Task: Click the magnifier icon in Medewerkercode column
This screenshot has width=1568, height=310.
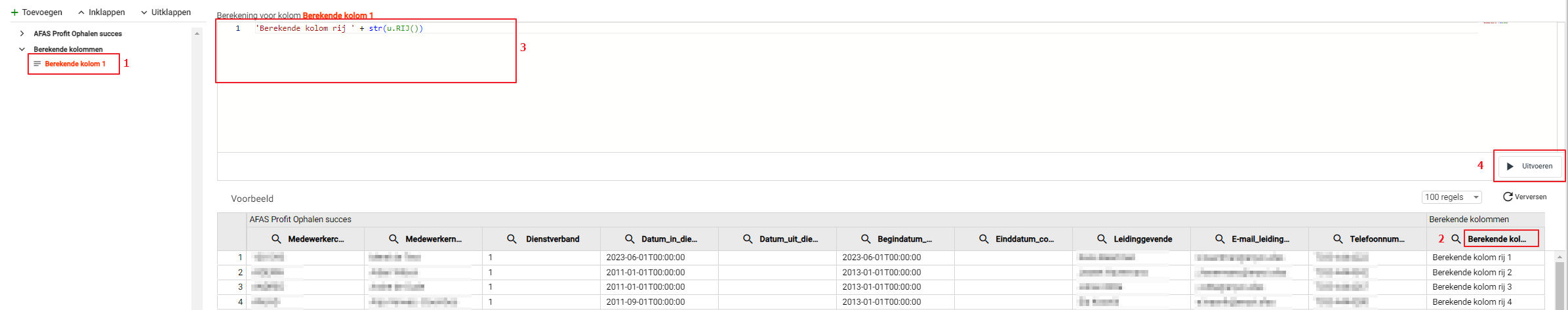Action: pyautogui.click(x=276, y=239)
